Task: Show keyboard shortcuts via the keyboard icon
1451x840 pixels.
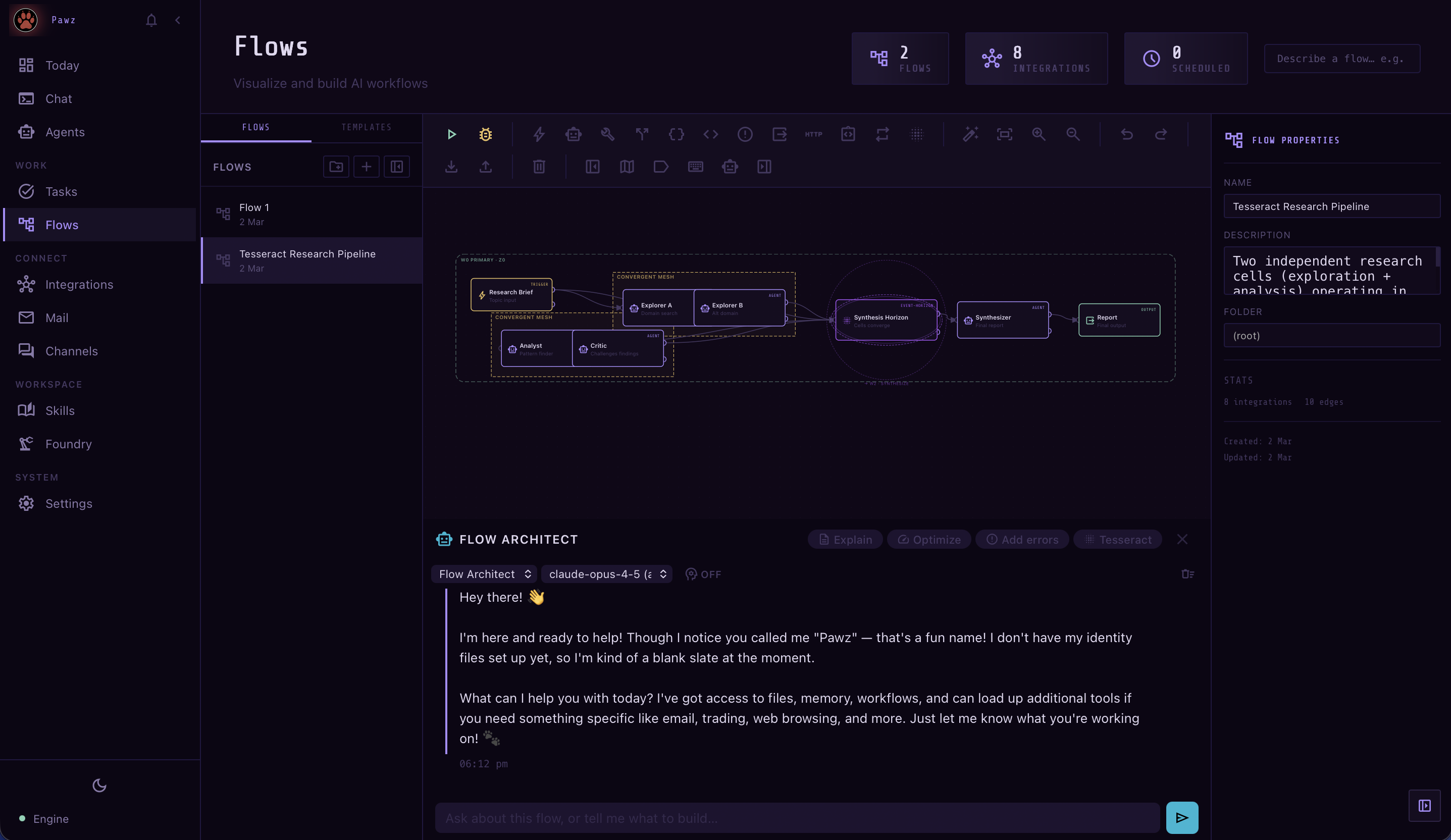Action: [695, 167]
